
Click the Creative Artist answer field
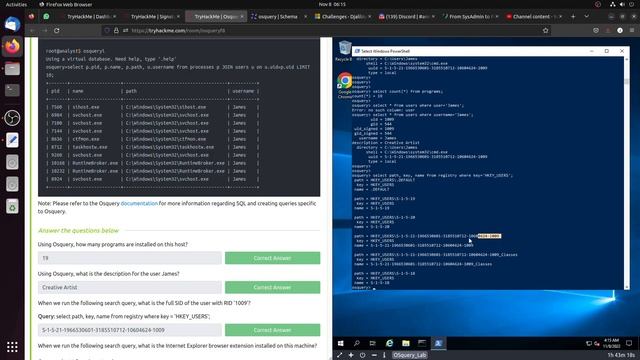point(130,287)
